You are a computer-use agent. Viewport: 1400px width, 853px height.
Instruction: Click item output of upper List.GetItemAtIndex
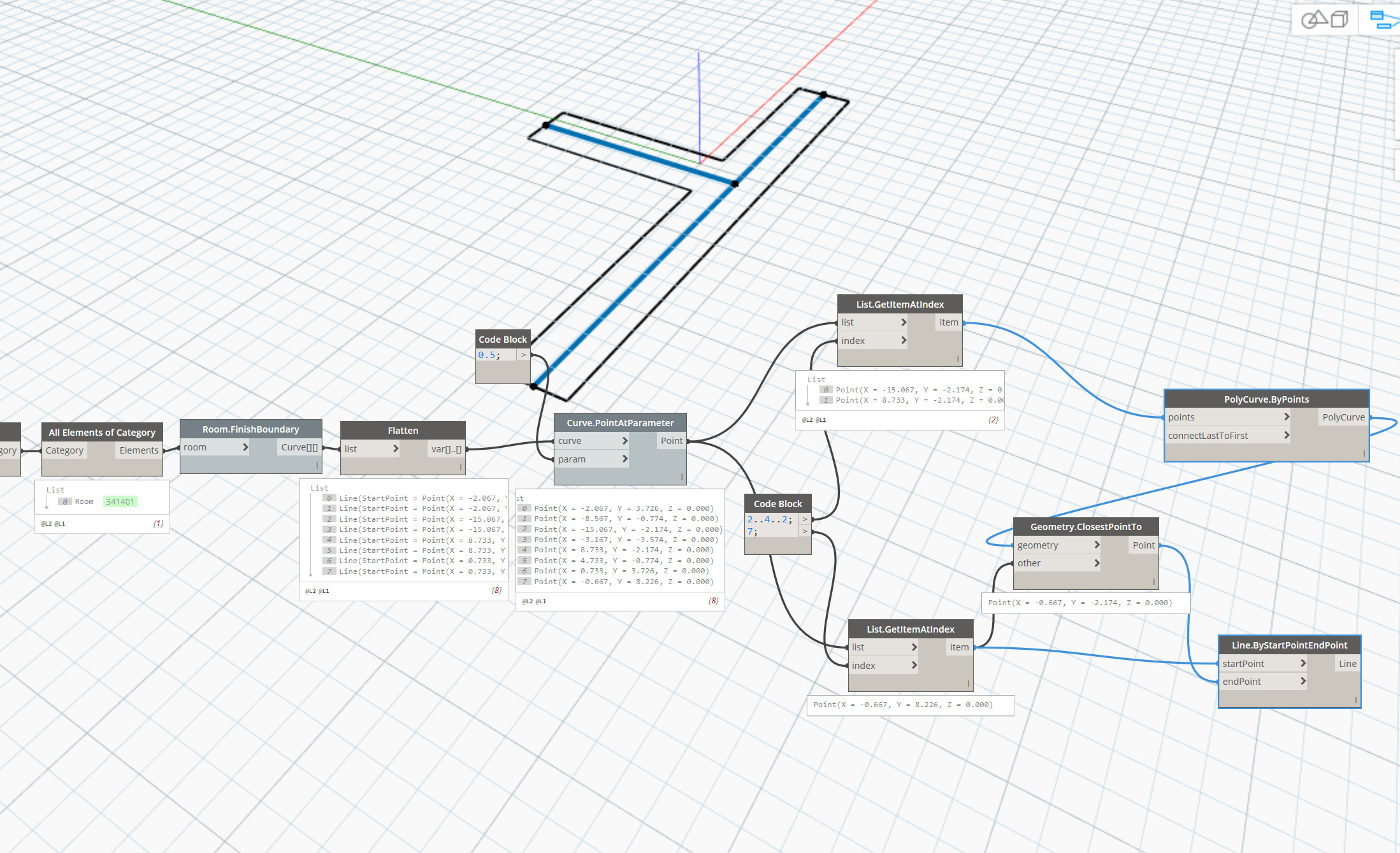[x=948, y=322]
